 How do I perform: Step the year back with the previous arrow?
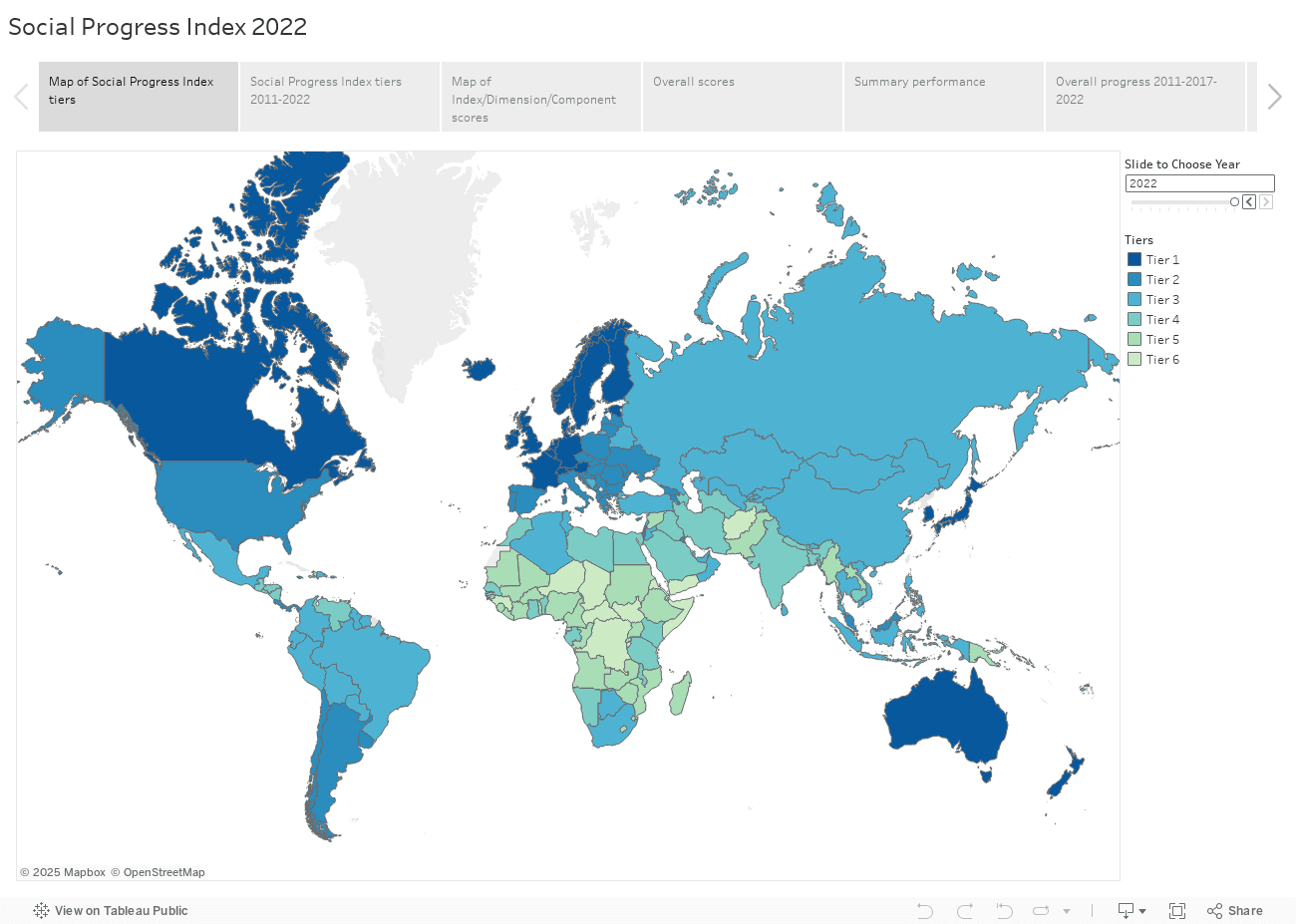1249,202
